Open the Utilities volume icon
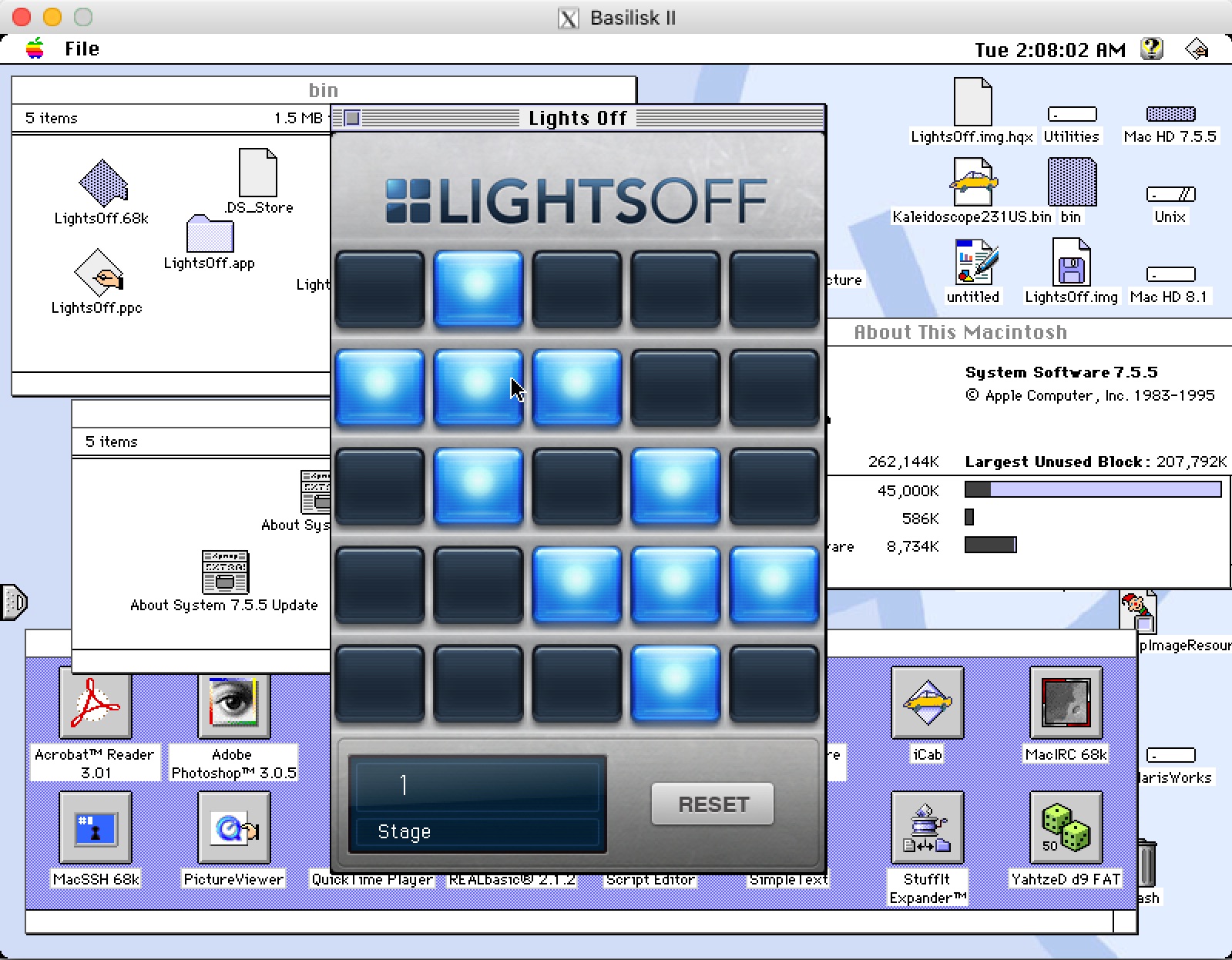The height and width of the screenshot is (960, 1232). [1072, 114]
